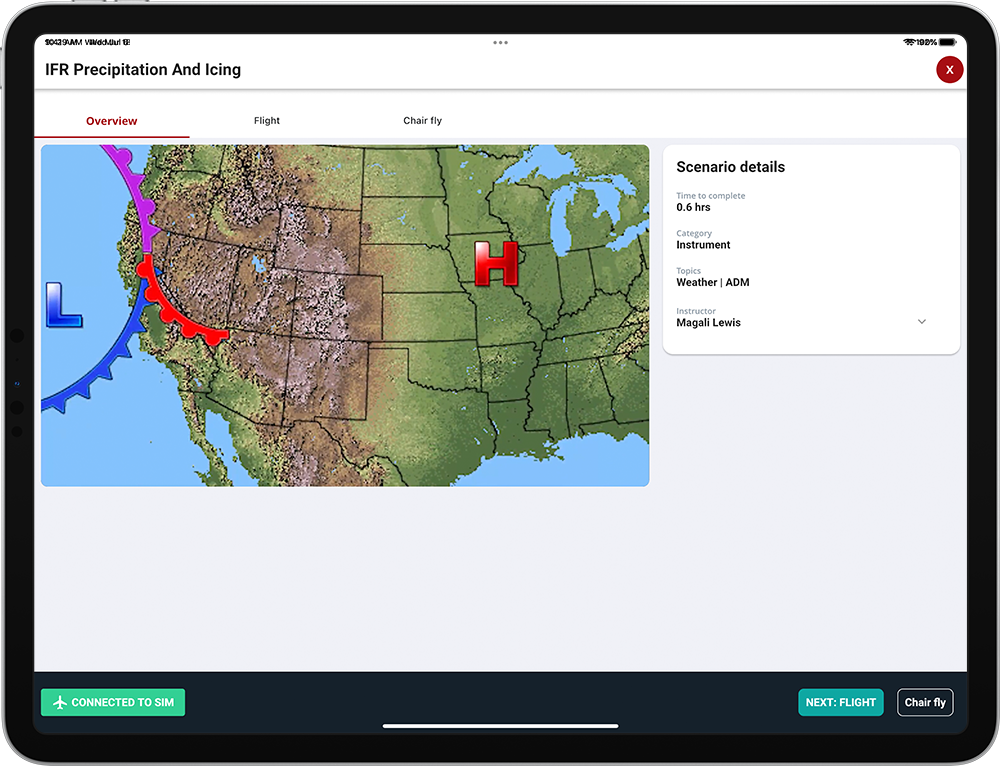Click the airplane icon in the SIM button
This screenshot has width=1000, height=766.
pos(60,703)
